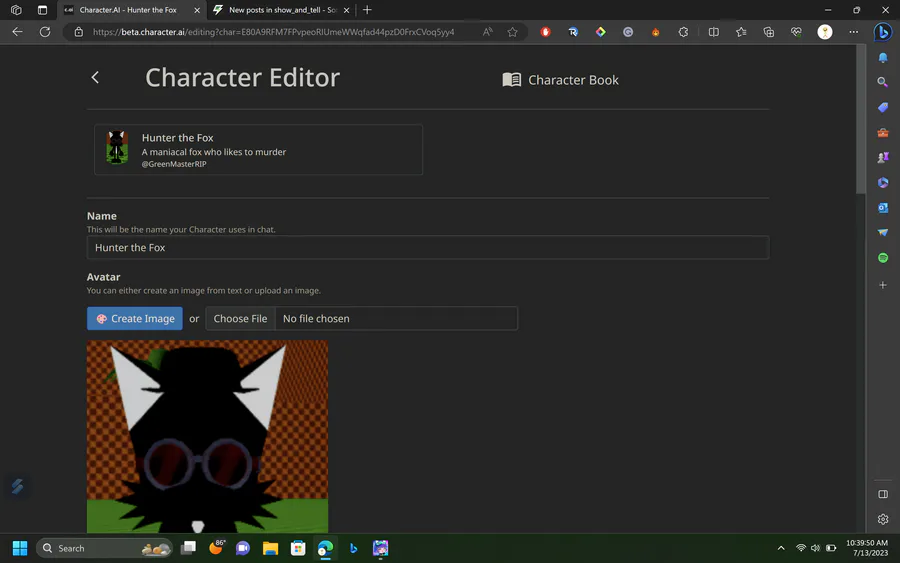Open the colorful diamond extension icon
Screen dimensions: 900x563
600,32
